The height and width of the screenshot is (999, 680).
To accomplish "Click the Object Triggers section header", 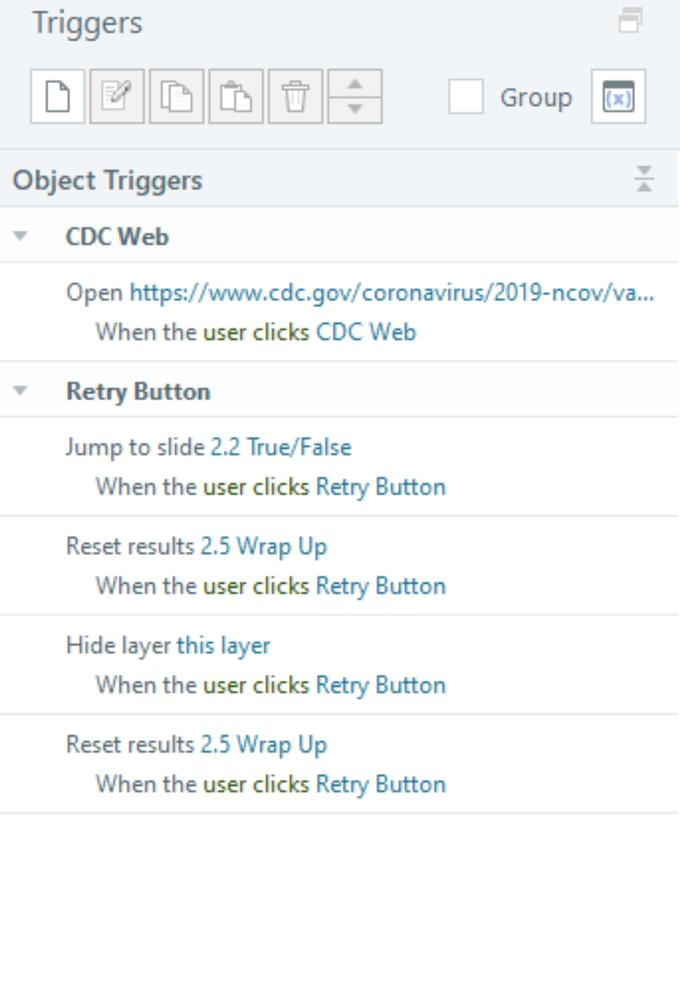I will click(x=108, y=180).
